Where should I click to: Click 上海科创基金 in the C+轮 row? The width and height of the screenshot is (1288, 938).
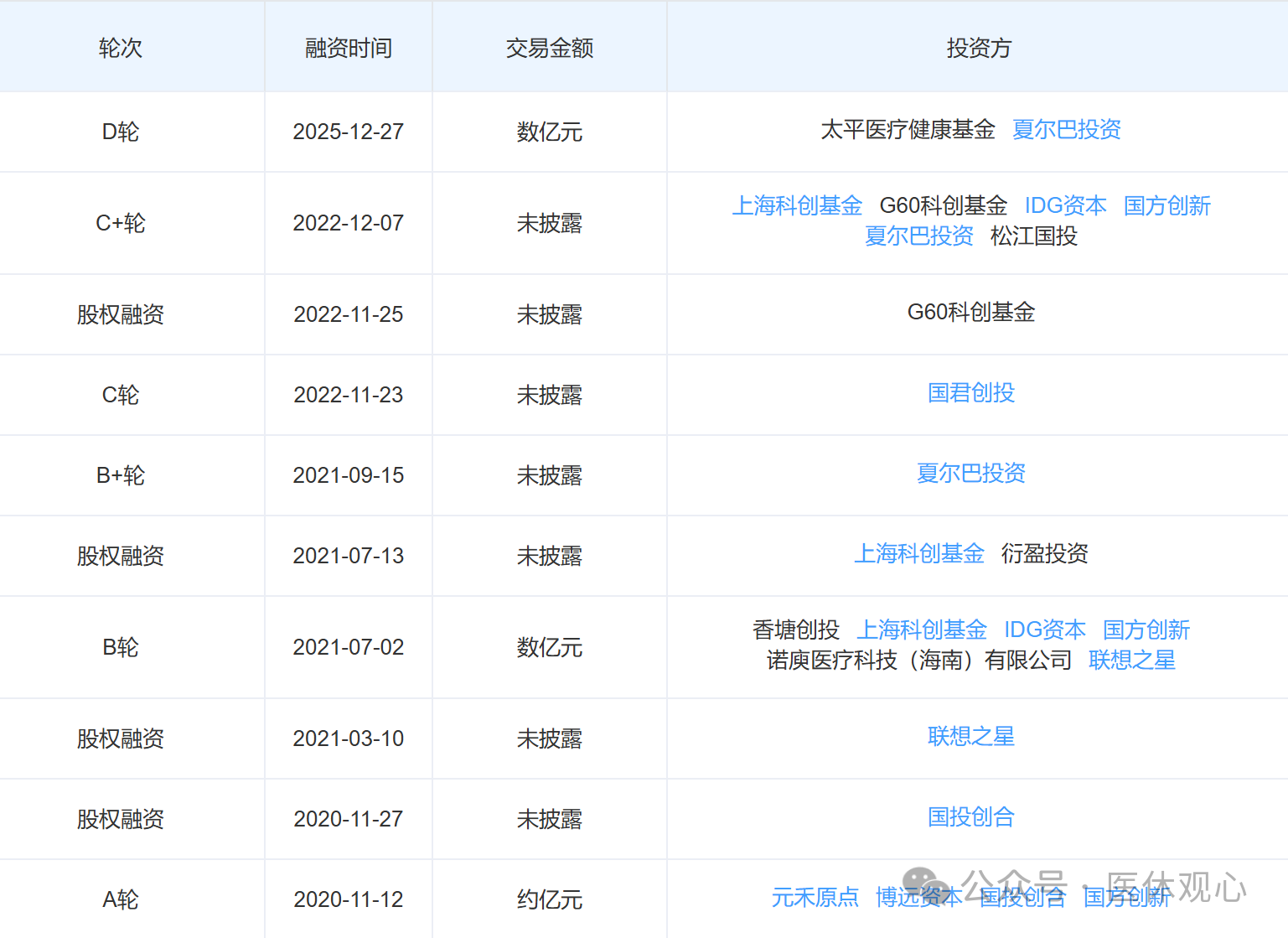tap(797, 206)
